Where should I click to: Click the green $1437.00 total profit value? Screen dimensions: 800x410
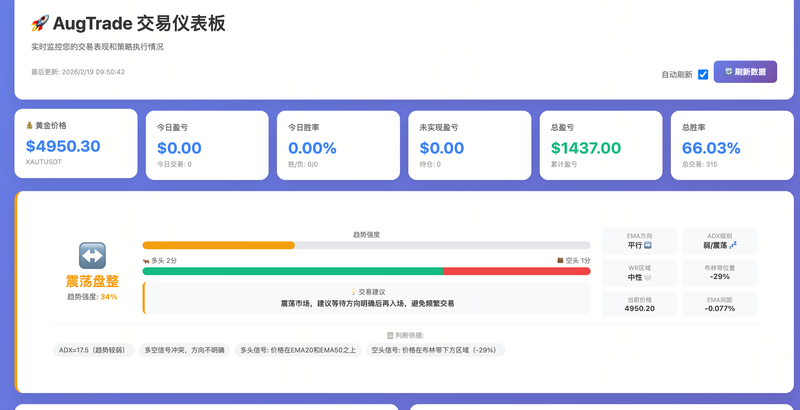(586, 148)
